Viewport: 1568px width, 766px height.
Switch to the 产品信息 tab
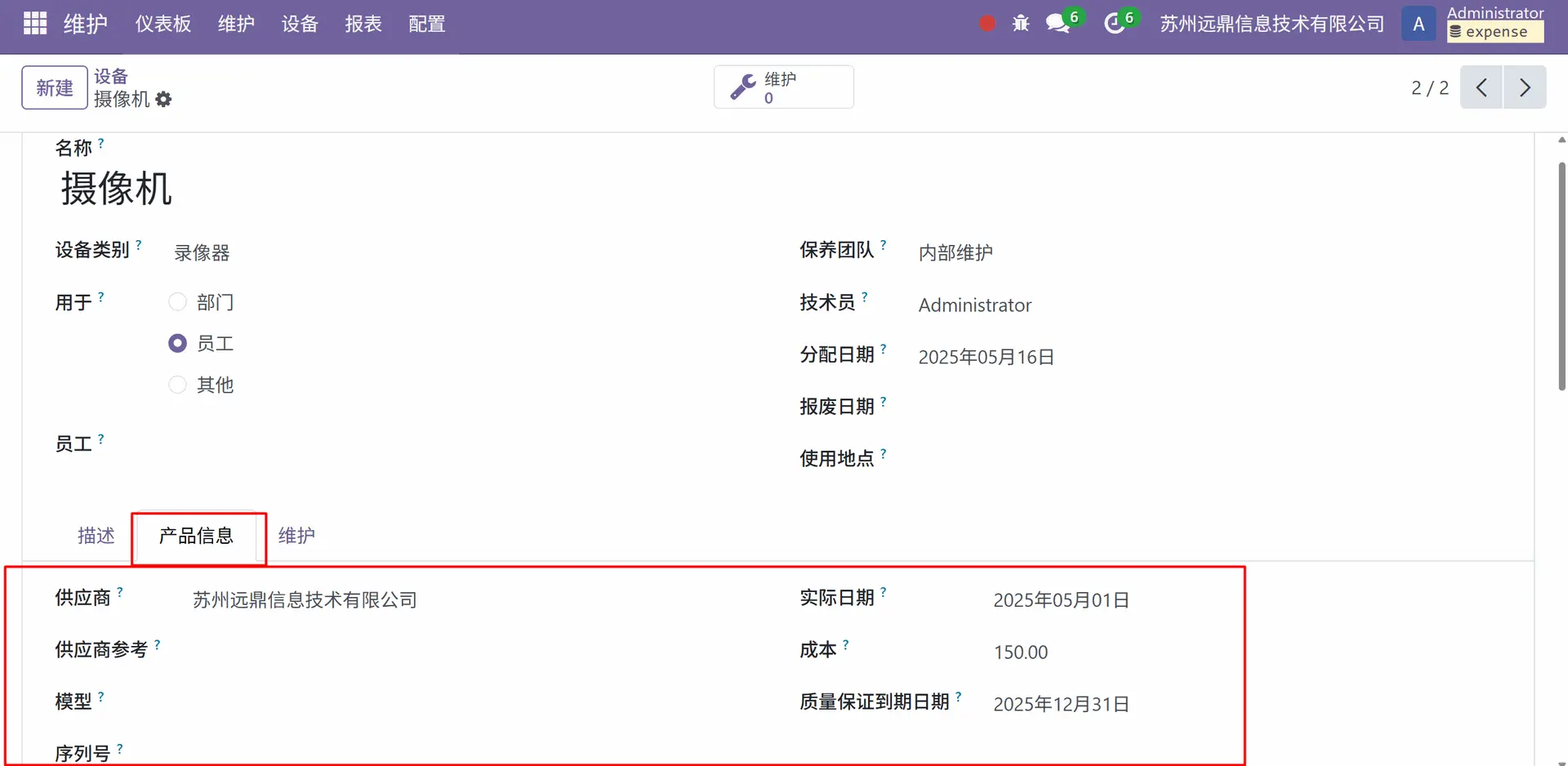tap(196, 536)
